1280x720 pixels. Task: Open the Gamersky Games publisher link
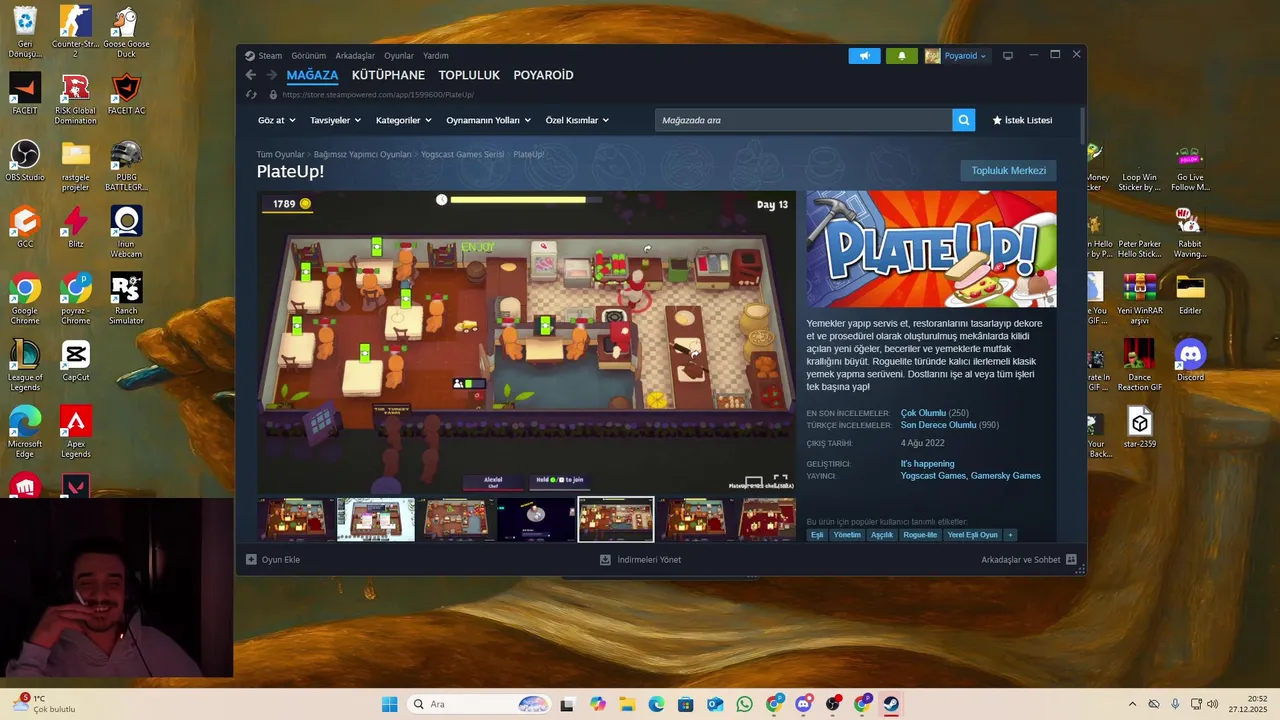point(1006,476)
